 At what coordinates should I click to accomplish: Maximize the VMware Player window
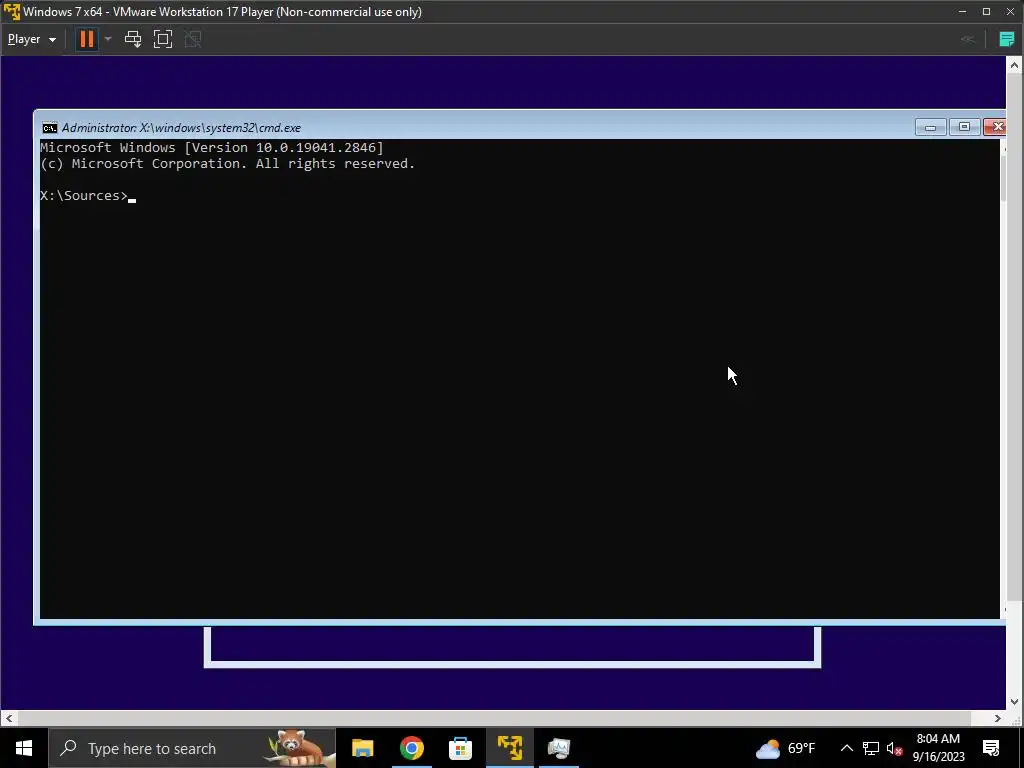click(x=986, y=12)
